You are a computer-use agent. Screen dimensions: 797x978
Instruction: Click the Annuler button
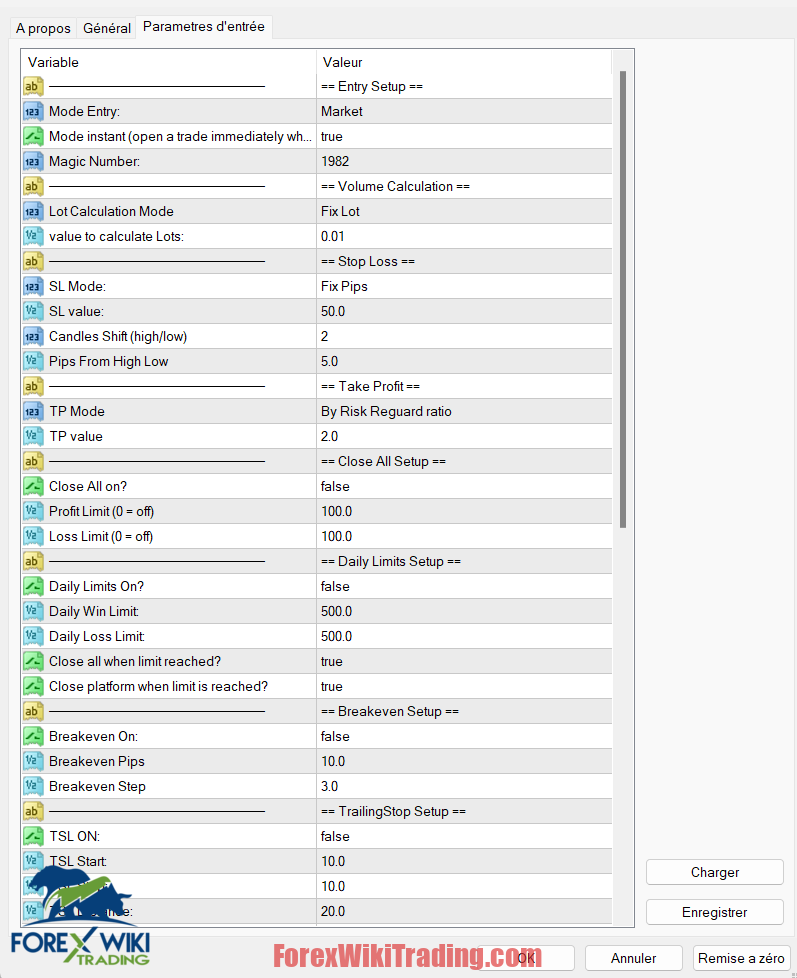(x=633, y=958)
